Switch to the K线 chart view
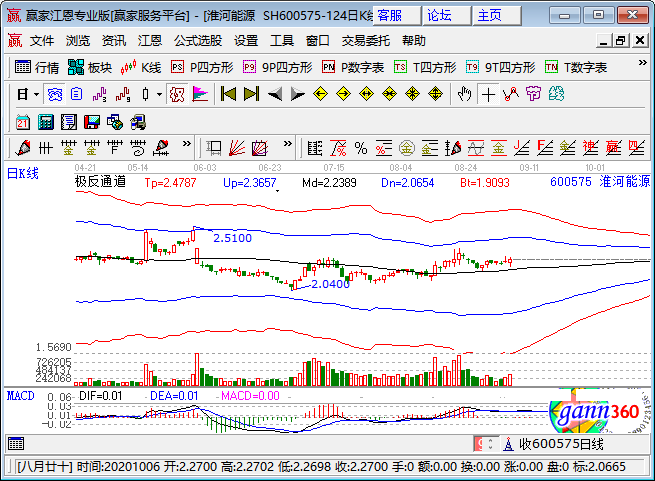655x481 pixels. (x=141, y=67)
